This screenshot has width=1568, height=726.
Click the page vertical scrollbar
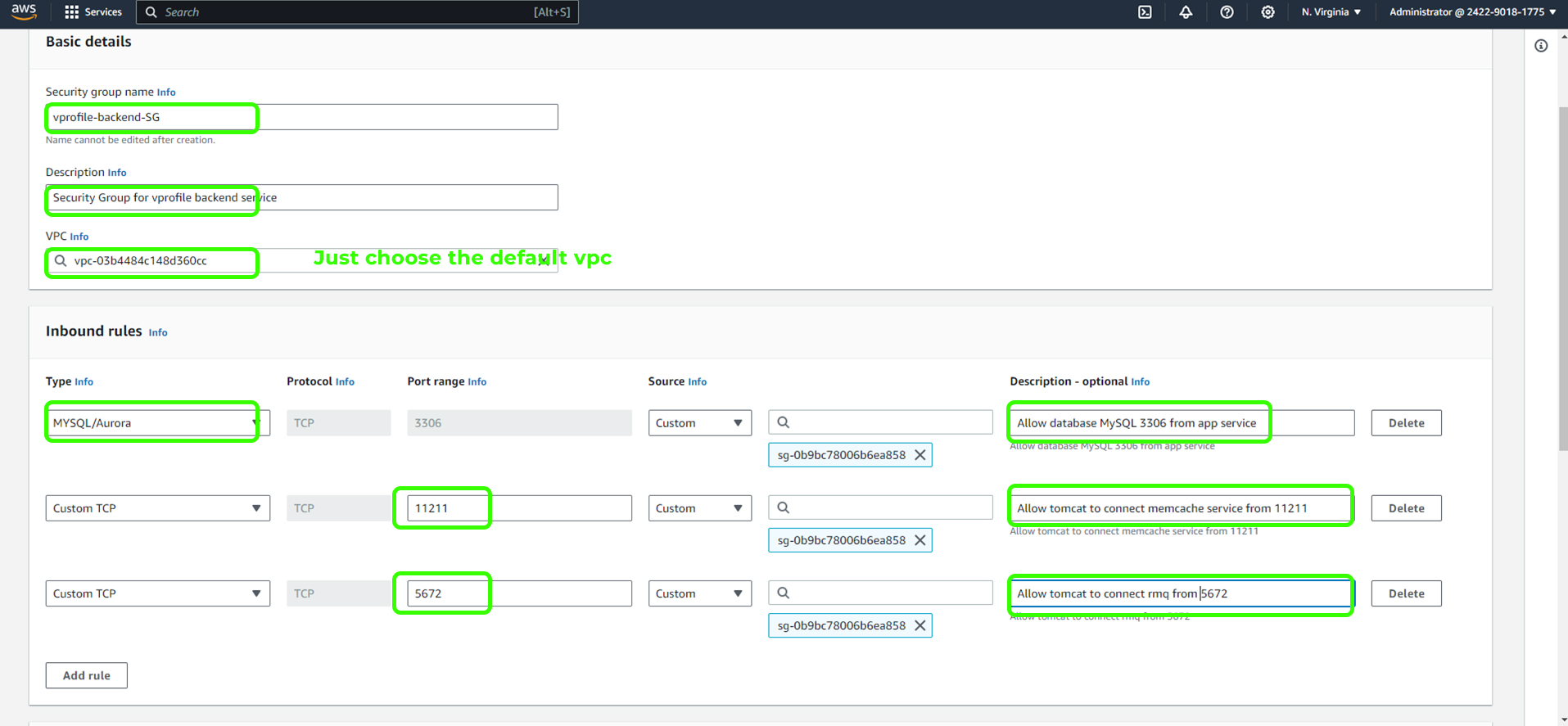pos(1562,278)
